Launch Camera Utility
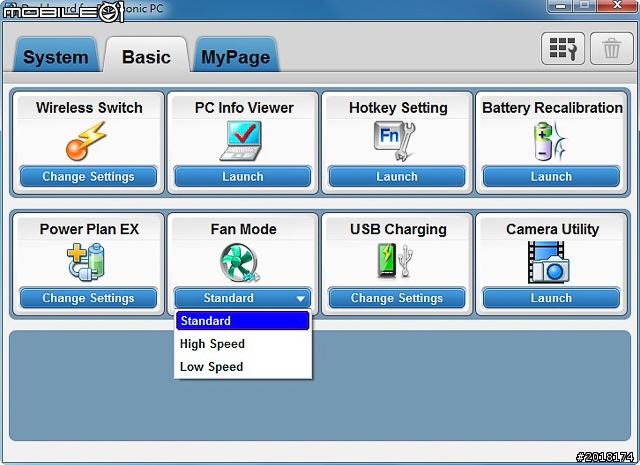The width and height of the screenshot is (640, 465). [551, 298]
